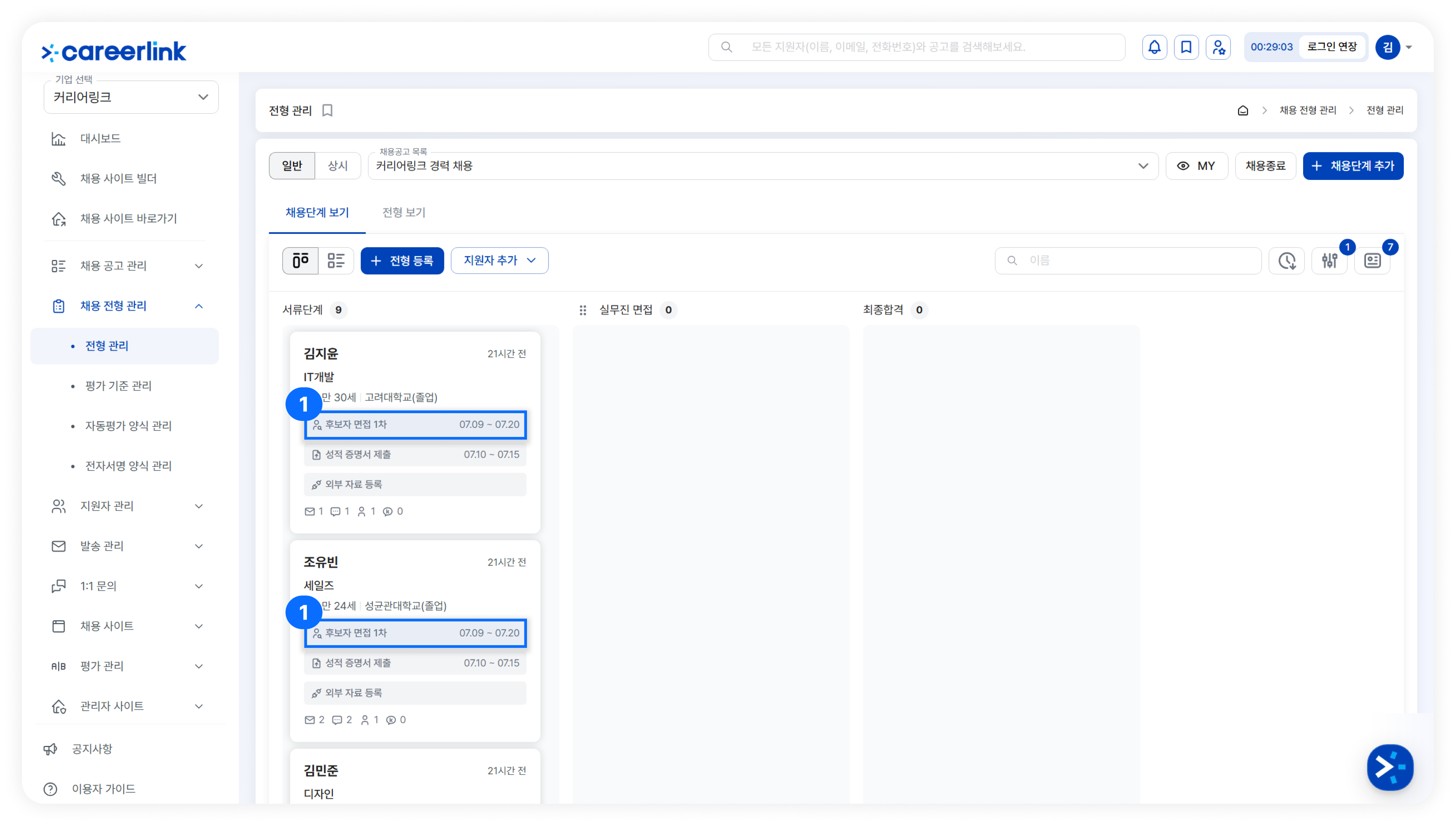Open applicant 김지윤 card by name
This screenshot has height=826, width=1456.
click(321, 354)
